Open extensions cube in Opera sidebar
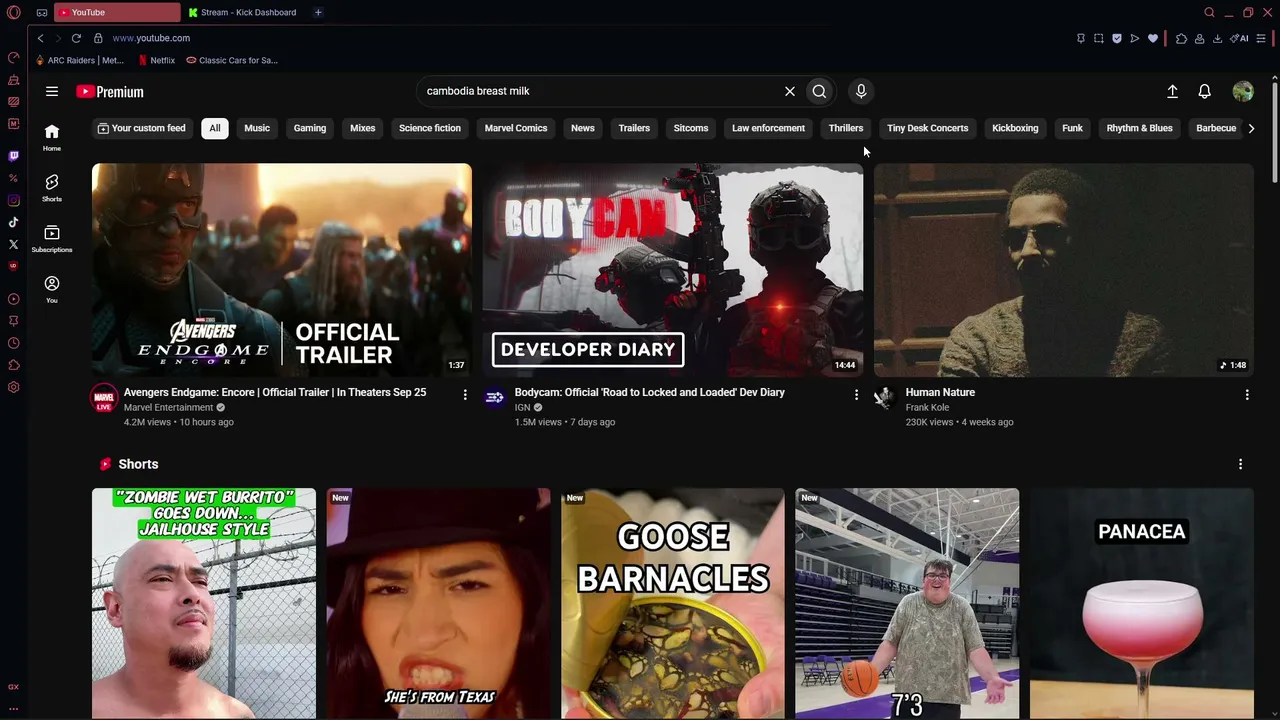This screenshot has height=720, width=1280. click(14, 365)
